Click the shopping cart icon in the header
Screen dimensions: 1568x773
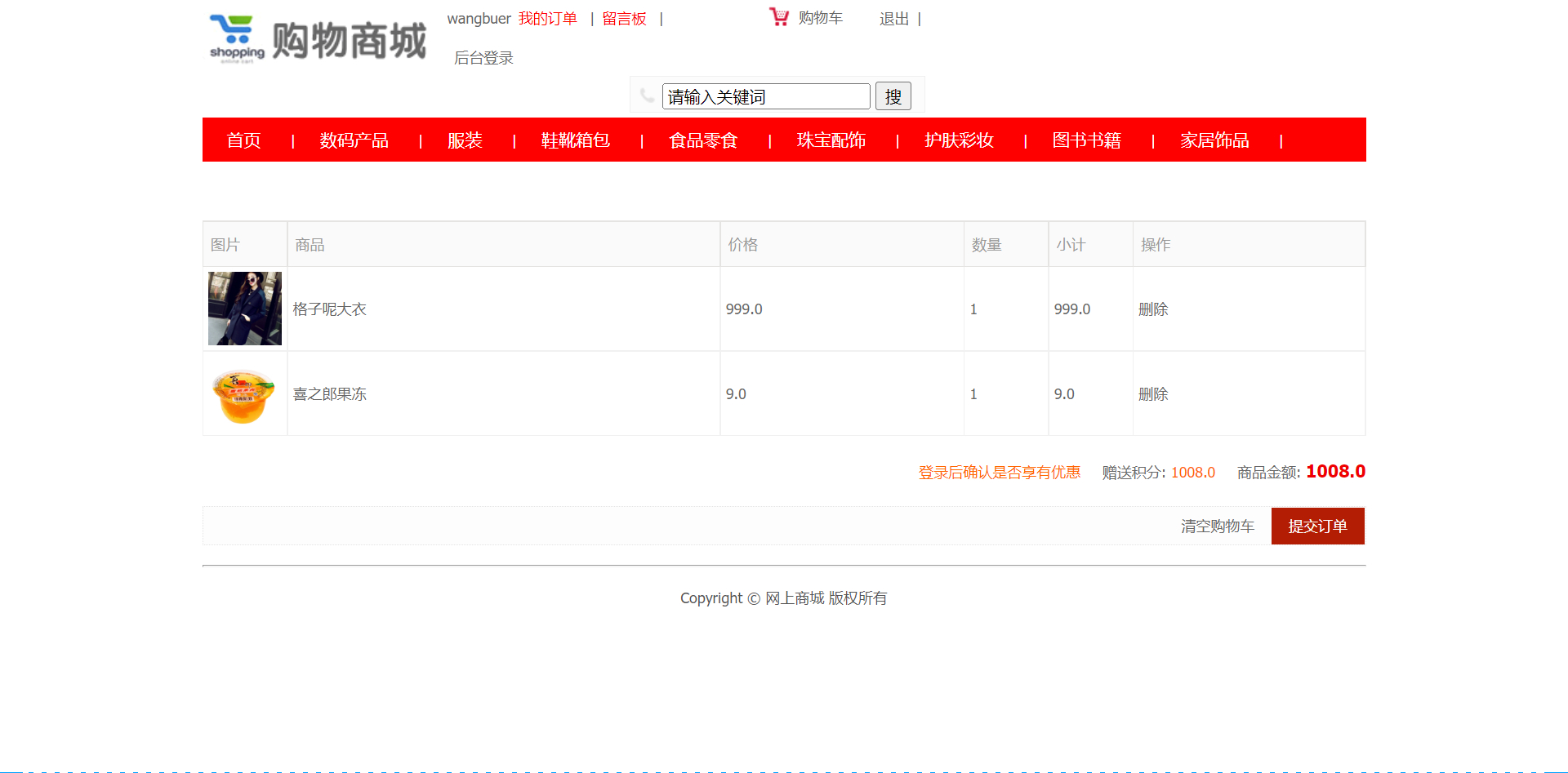[x=778, y=17]
